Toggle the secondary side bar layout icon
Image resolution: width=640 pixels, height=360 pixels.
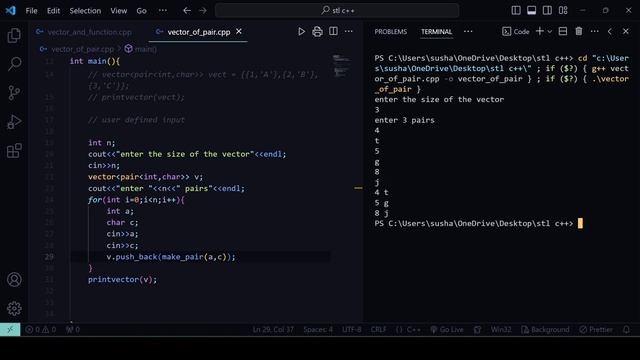tap(547, 10)
